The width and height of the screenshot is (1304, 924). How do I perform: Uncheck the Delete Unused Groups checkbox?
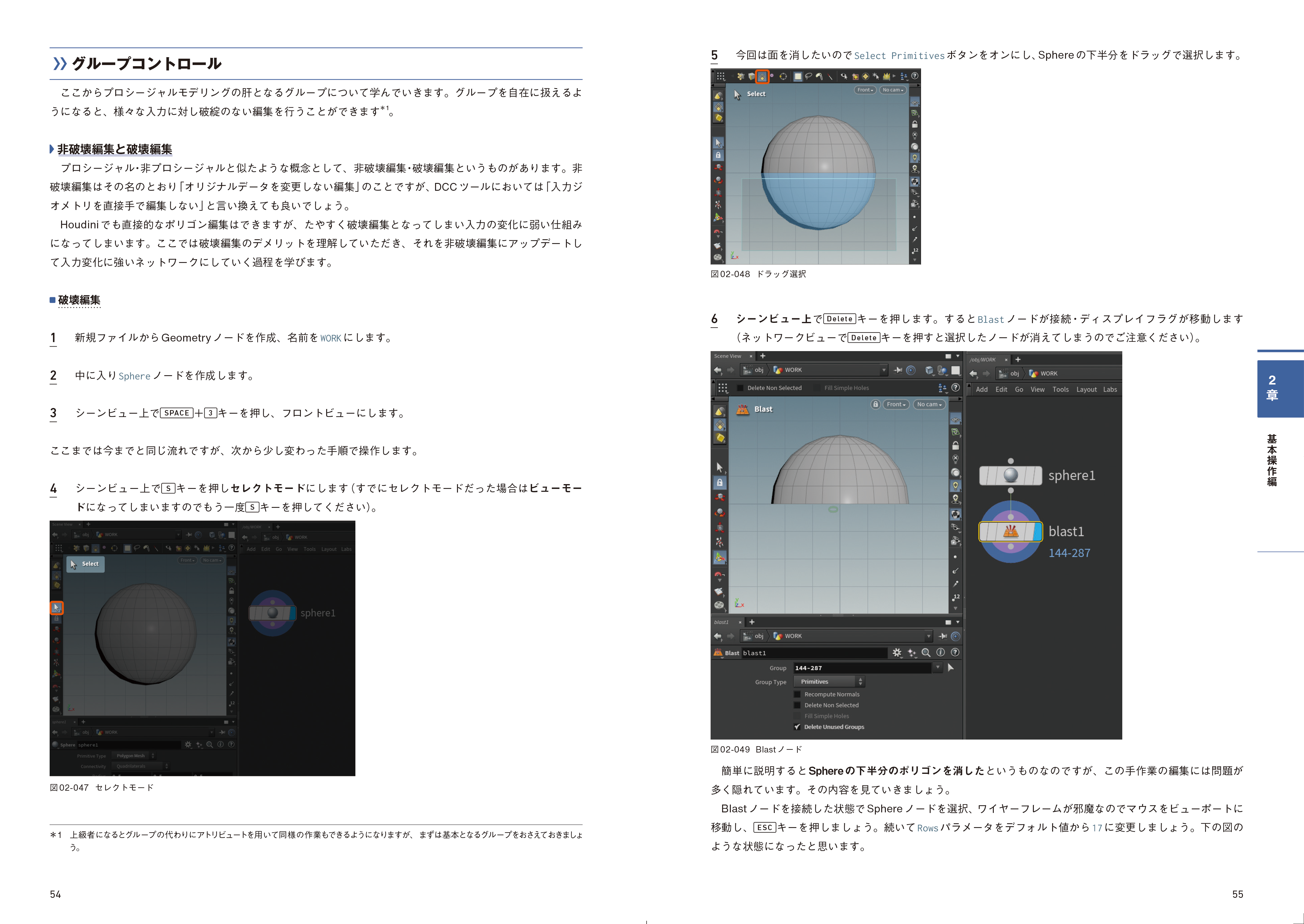click(797, 727)
